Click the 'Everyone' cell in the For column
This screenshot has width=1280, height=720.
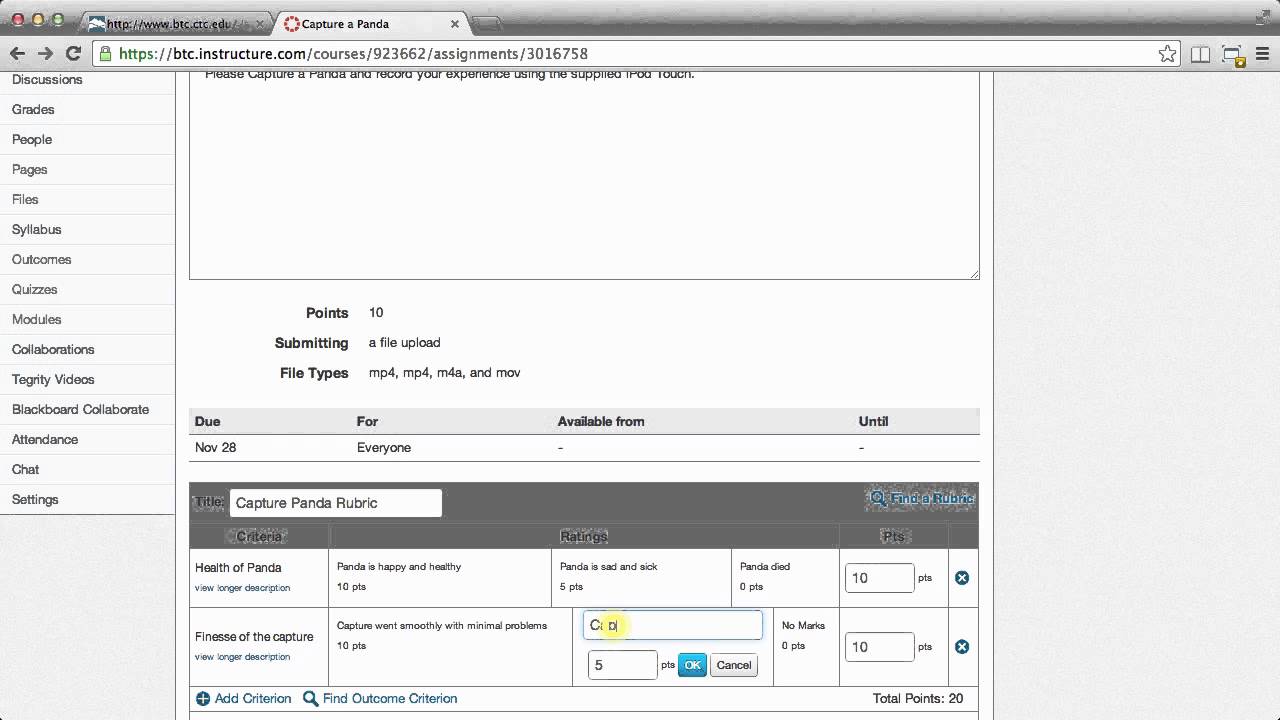pos(384,448)
